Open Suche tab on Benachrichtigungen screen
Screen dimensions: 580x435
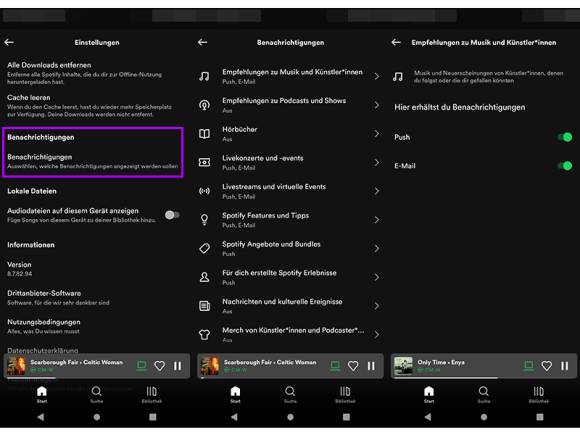click(x=290, y=395)
